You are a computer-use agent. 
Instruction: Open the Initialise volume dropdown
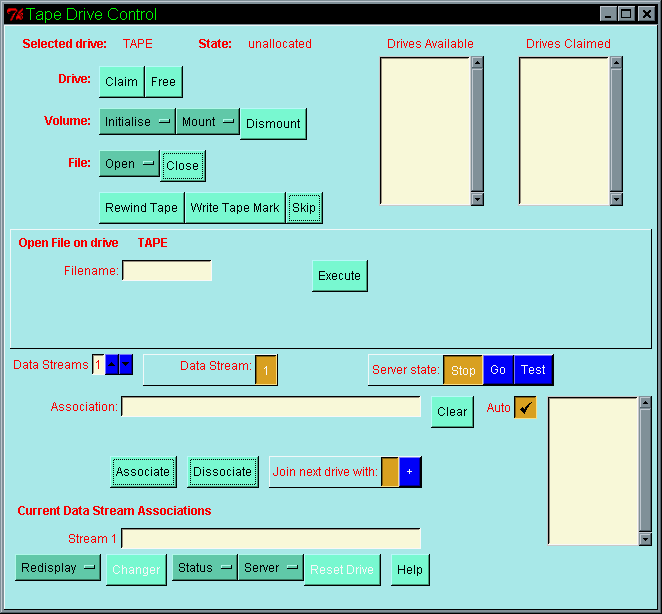point(137,122)
